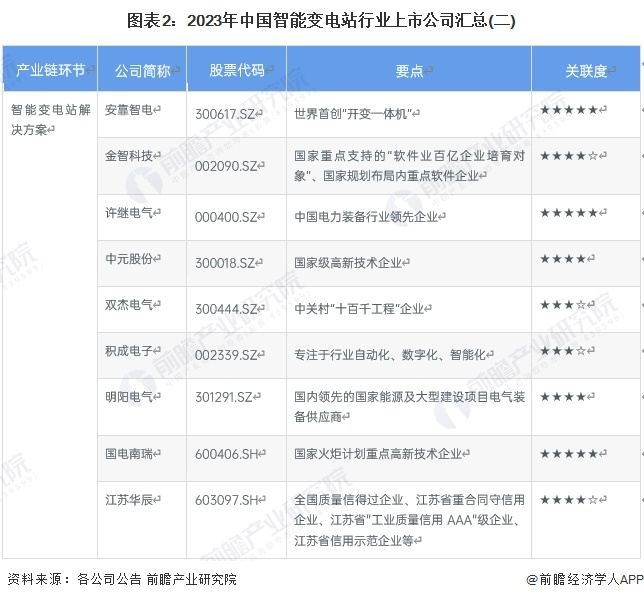Viewport: 644px width, 600px height.
Task: Select company name 中元股份
Action: coord(129,259)
